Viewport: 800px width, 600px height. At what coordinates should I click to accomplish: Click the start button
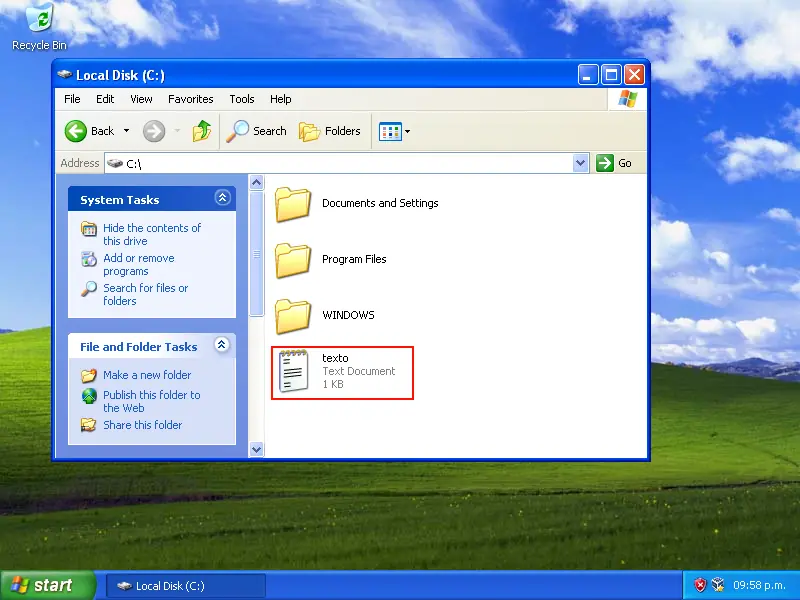(48, 585)
